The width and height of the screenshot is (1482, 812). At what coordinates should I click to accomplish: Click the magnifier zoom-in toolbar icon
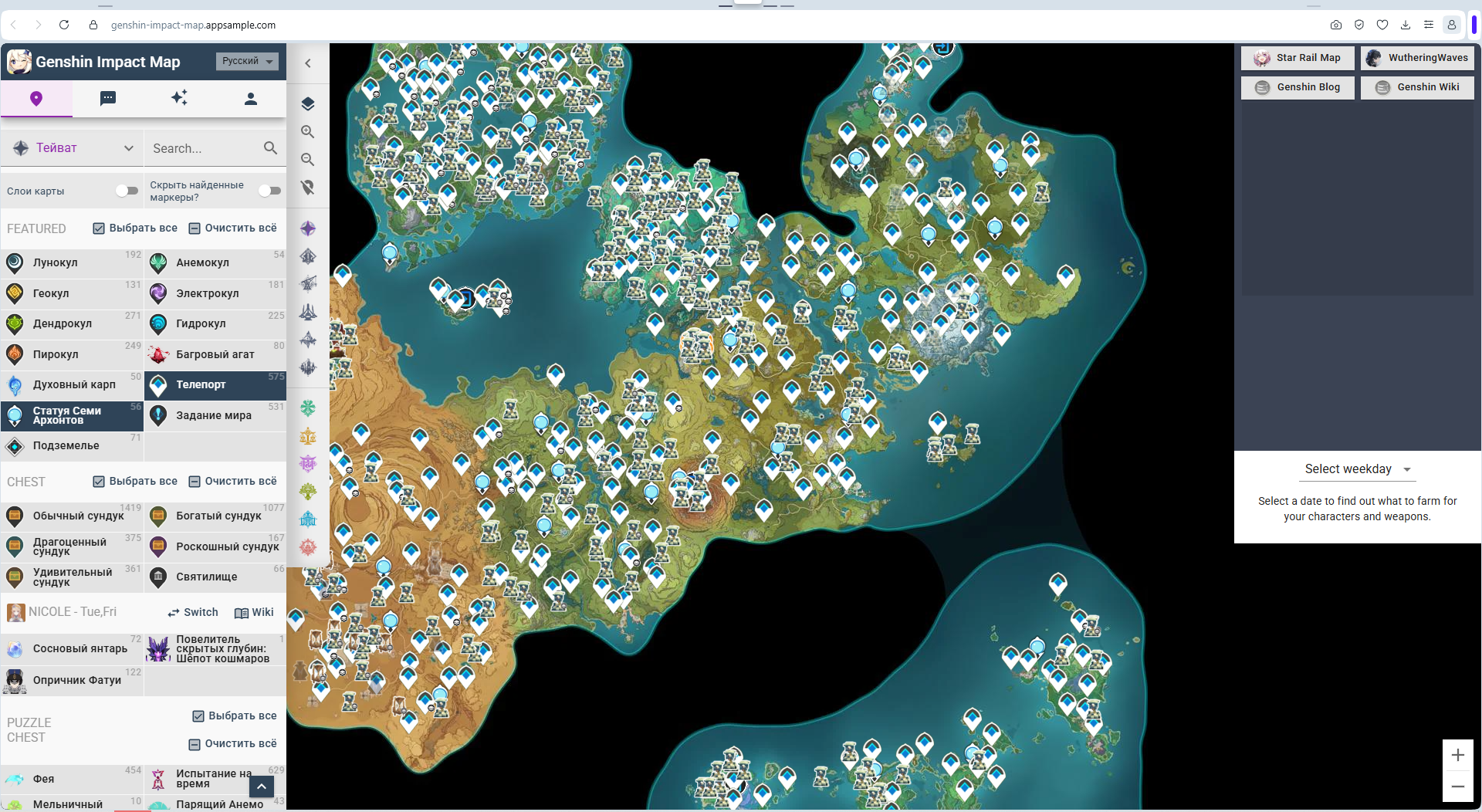pos(308,132)
